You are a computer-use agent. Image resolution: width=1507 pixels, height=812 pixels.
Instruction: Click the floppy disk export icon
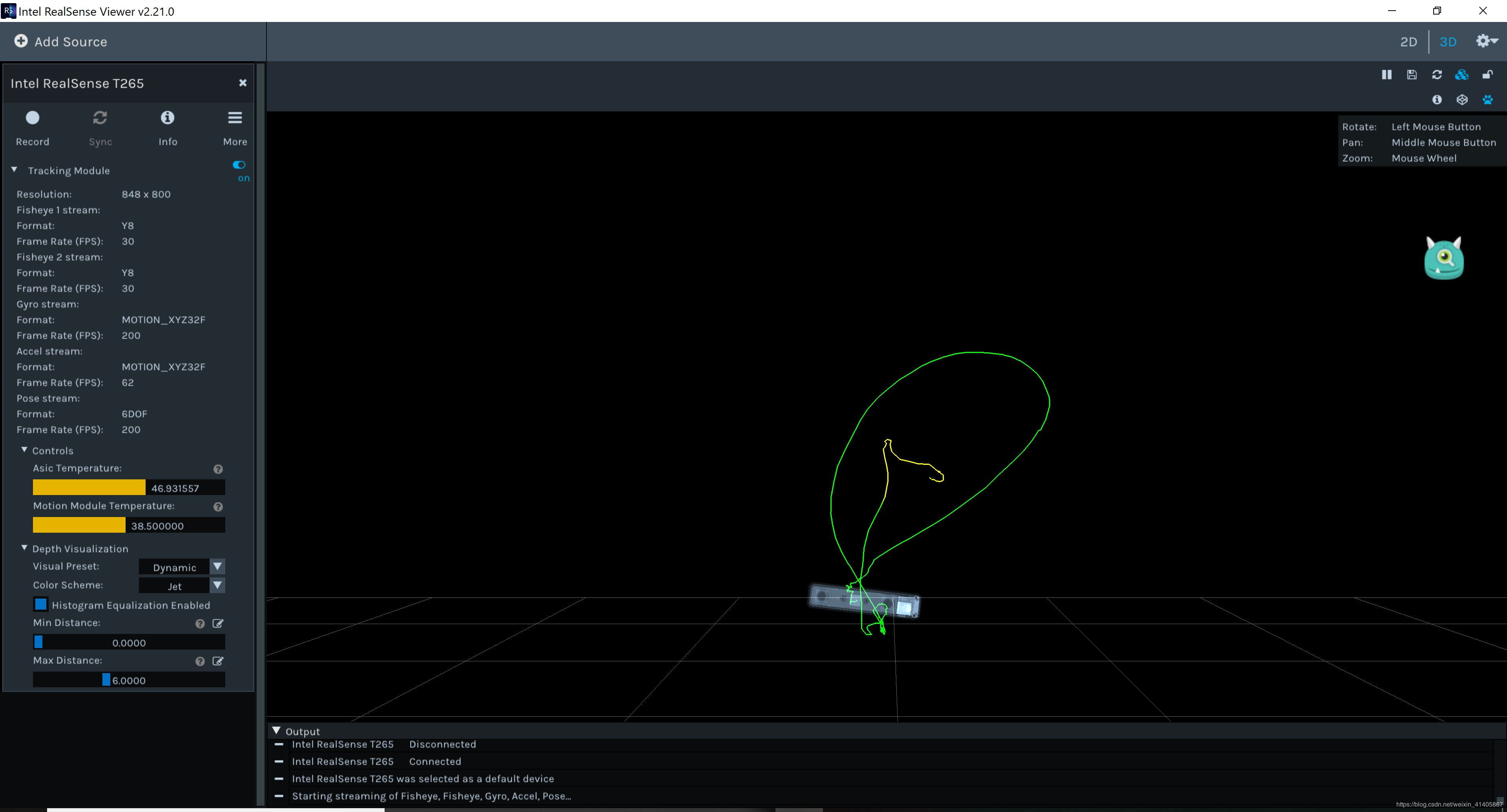click(x=1412, y=75)
